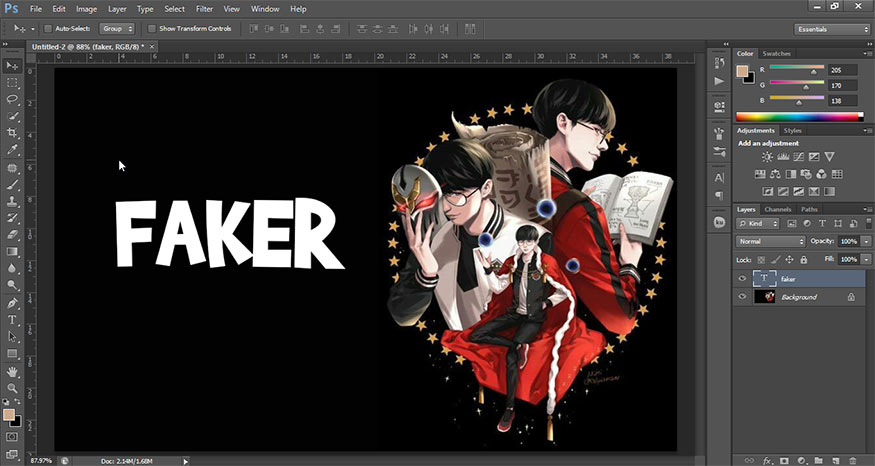Open the Character panel icon
This screenshot has height=466, width=875.
pos(719,178)
